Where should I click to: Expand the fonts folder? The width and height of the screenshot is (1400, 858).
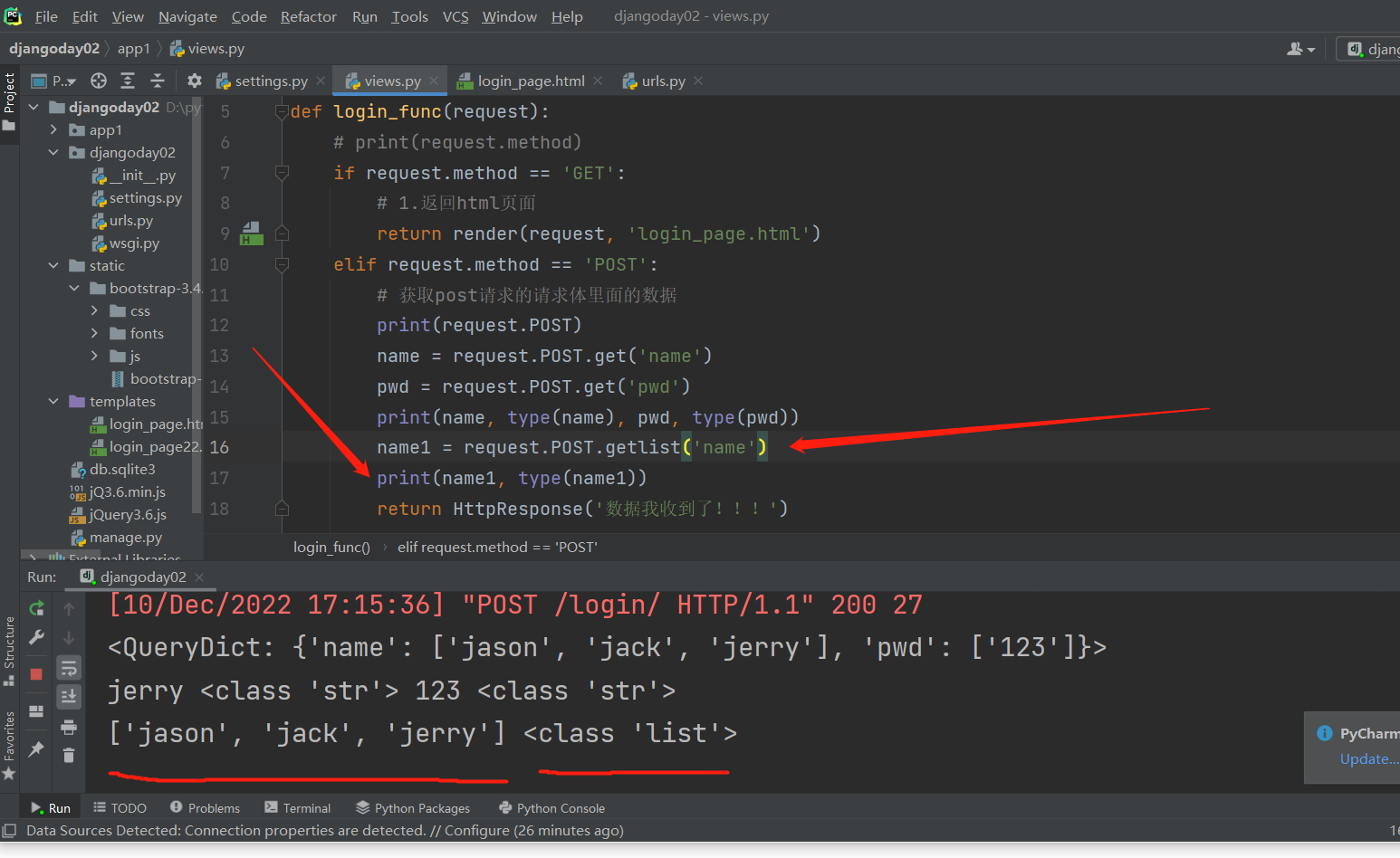[x=94, y=333]
